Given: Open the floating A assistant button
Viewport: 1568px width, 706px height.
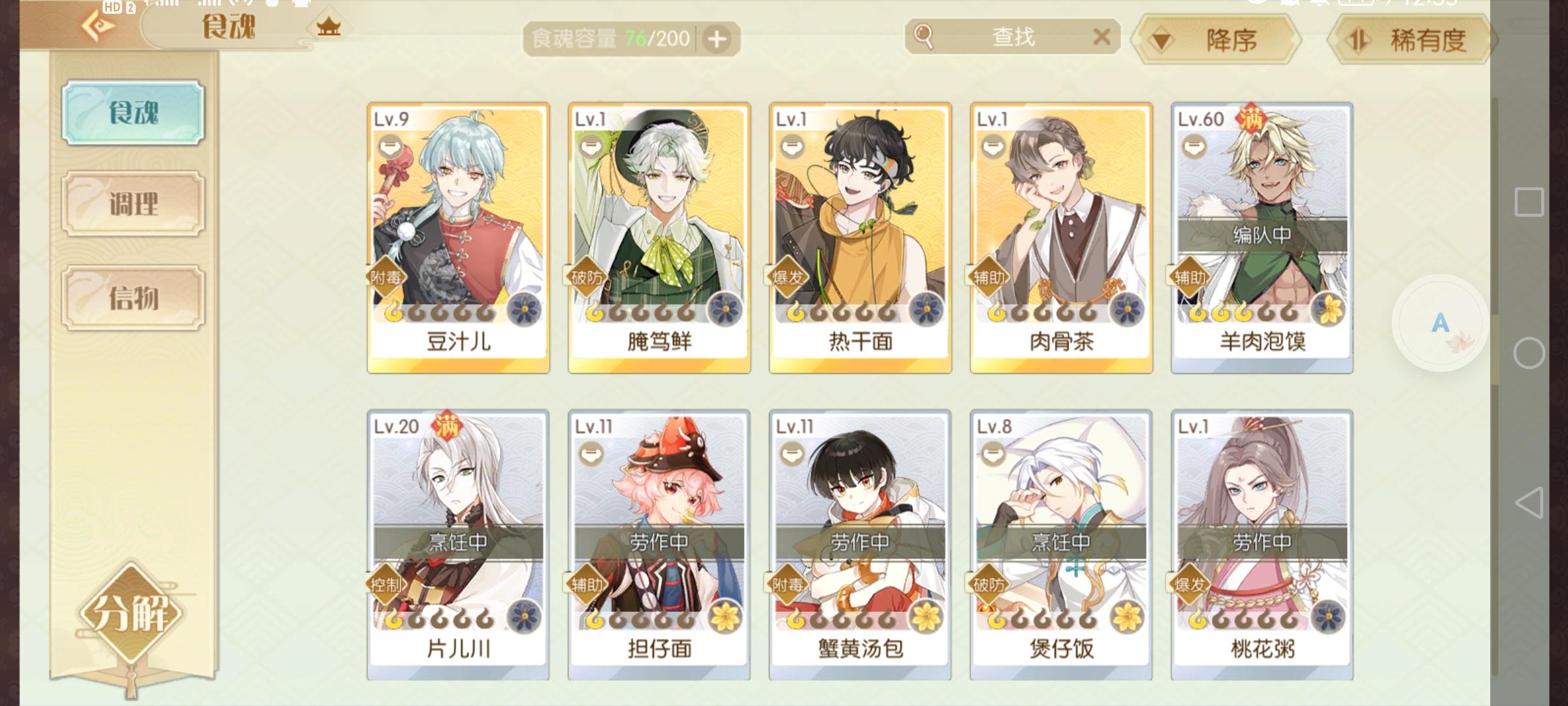Looking at the screenshot, I should 1440,323.
